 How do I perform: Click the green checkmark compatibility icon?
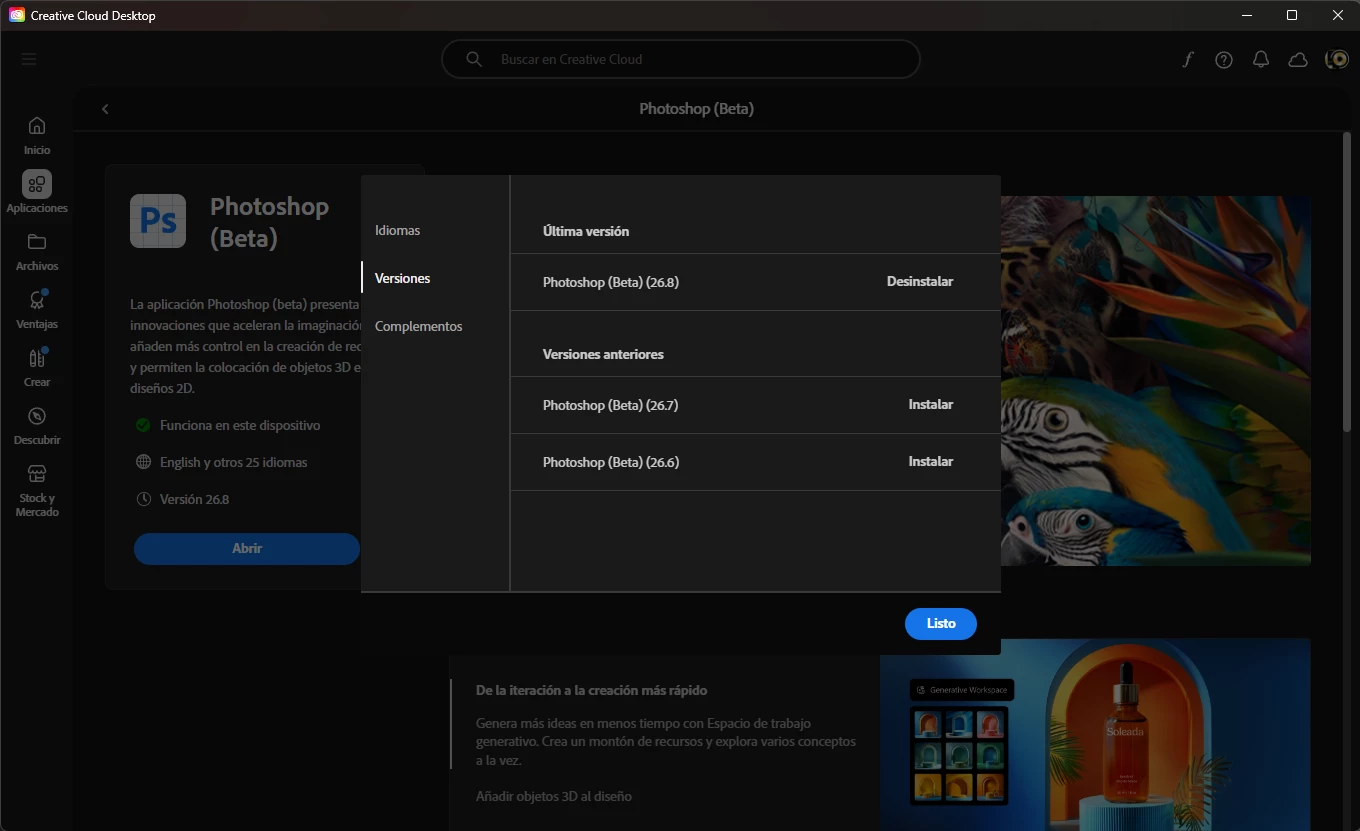coord(143,425)
